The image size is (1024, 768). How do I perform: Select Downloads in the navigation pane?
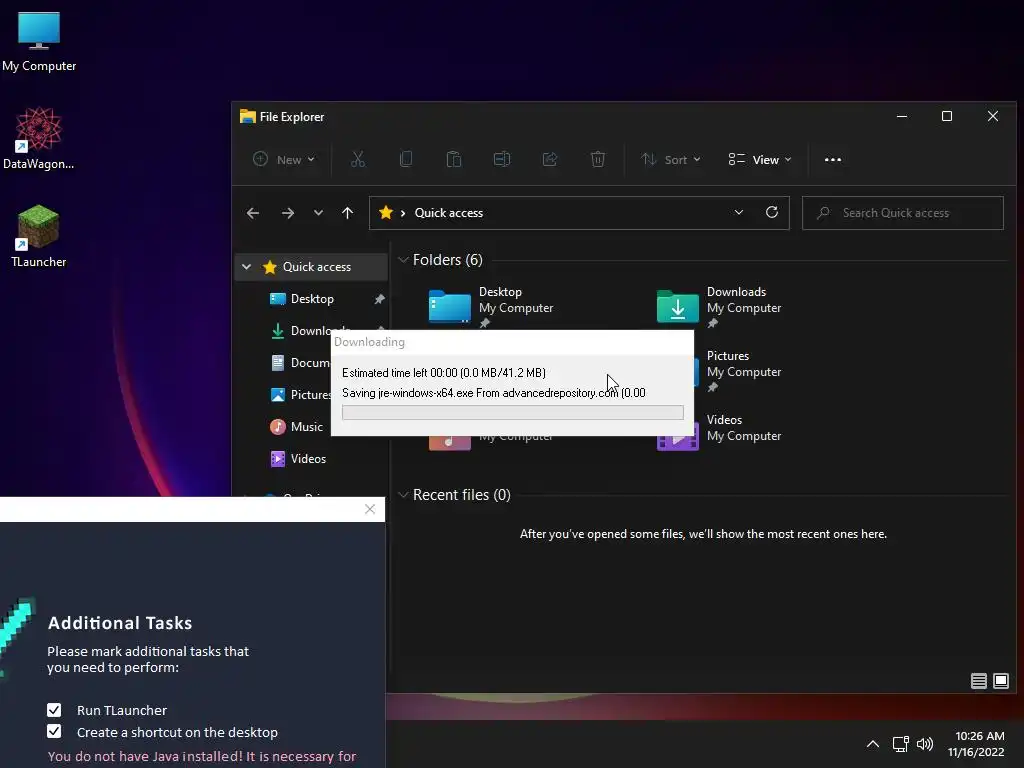click(x=312, y=330)
